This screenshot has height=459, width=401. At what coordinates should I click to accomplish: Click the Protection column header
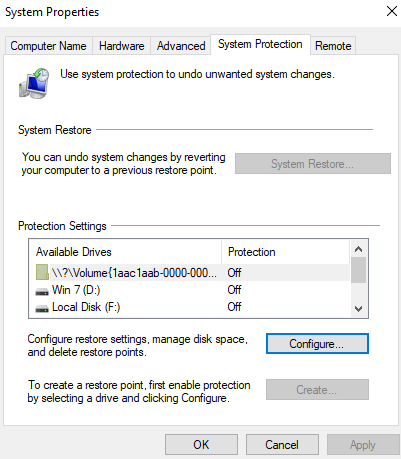(x=285, y=252)
